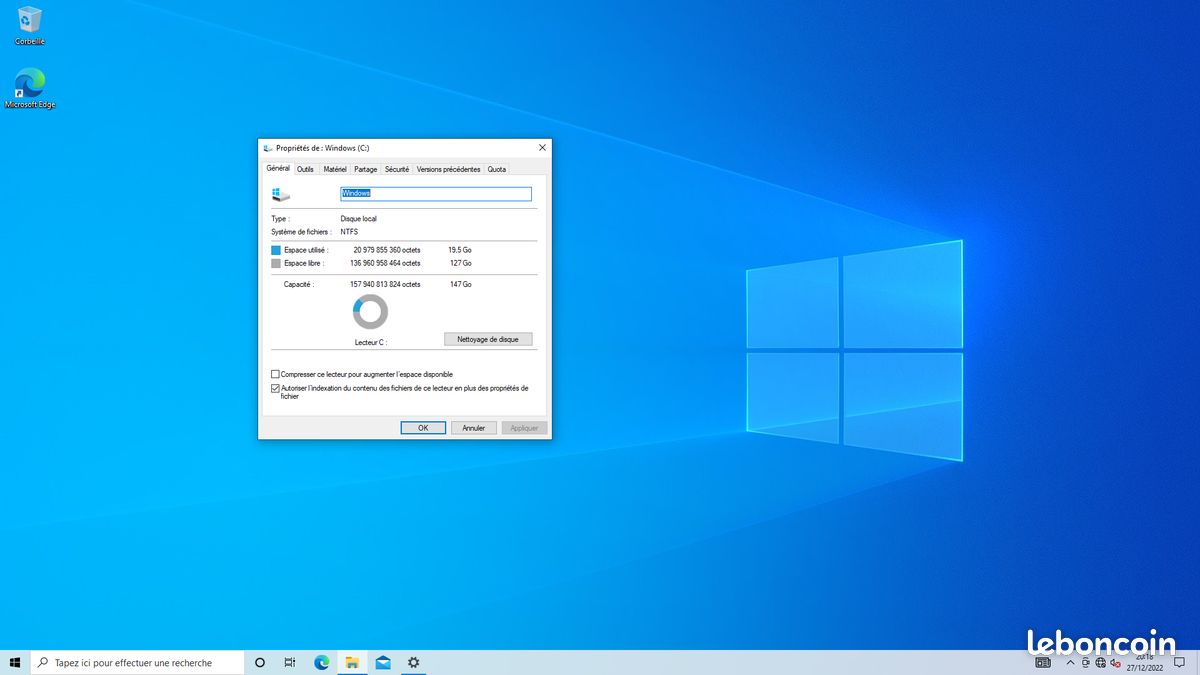The height and width of the screenshot is (675, 1200).
Task: Click the Capacité label
Action: 299,284
